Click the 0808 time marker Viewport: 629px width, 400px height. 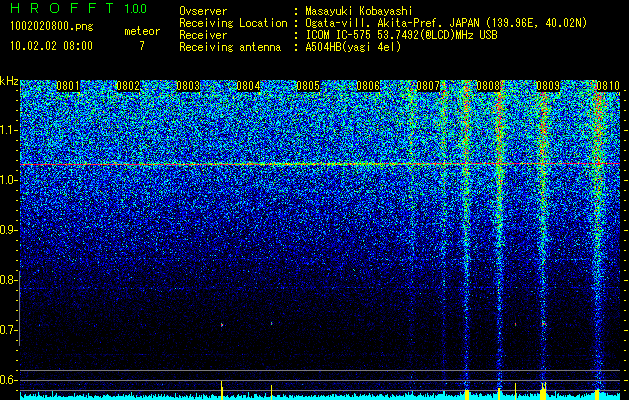[488, 86]
